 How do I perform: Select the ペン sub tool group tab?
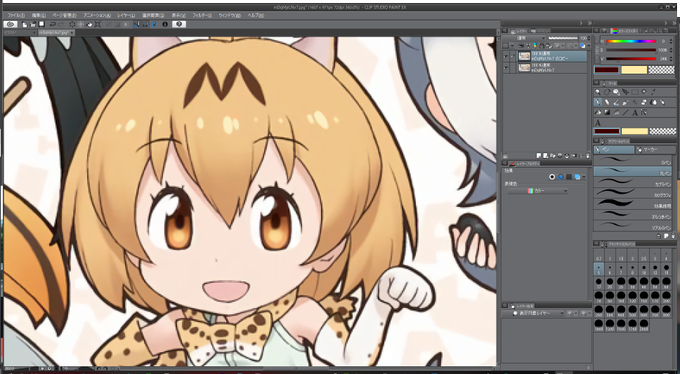[614, 150]
